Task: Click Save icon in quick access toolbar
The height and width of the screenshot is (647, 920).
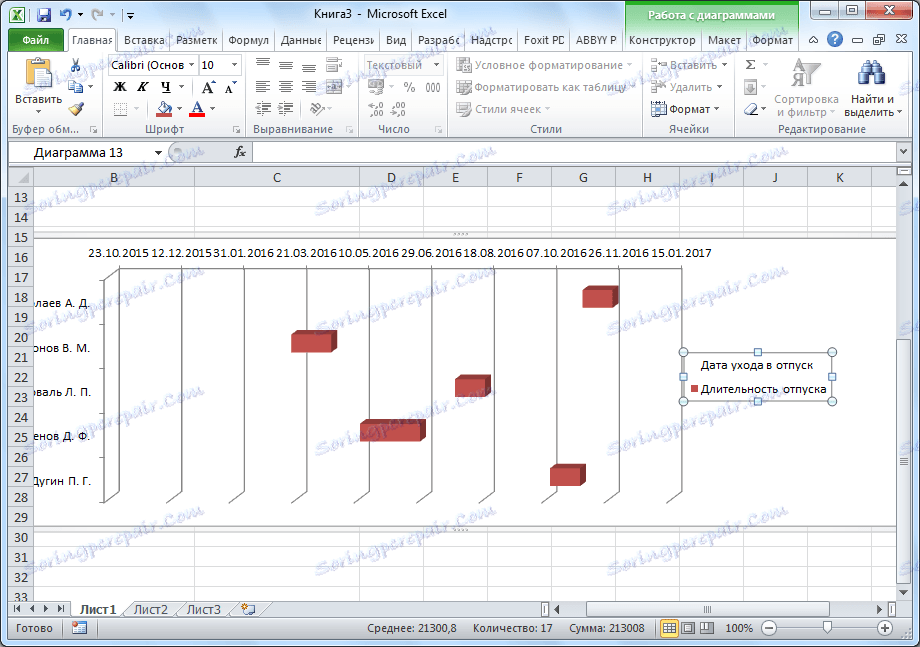Action: click(x=43, y=14)
